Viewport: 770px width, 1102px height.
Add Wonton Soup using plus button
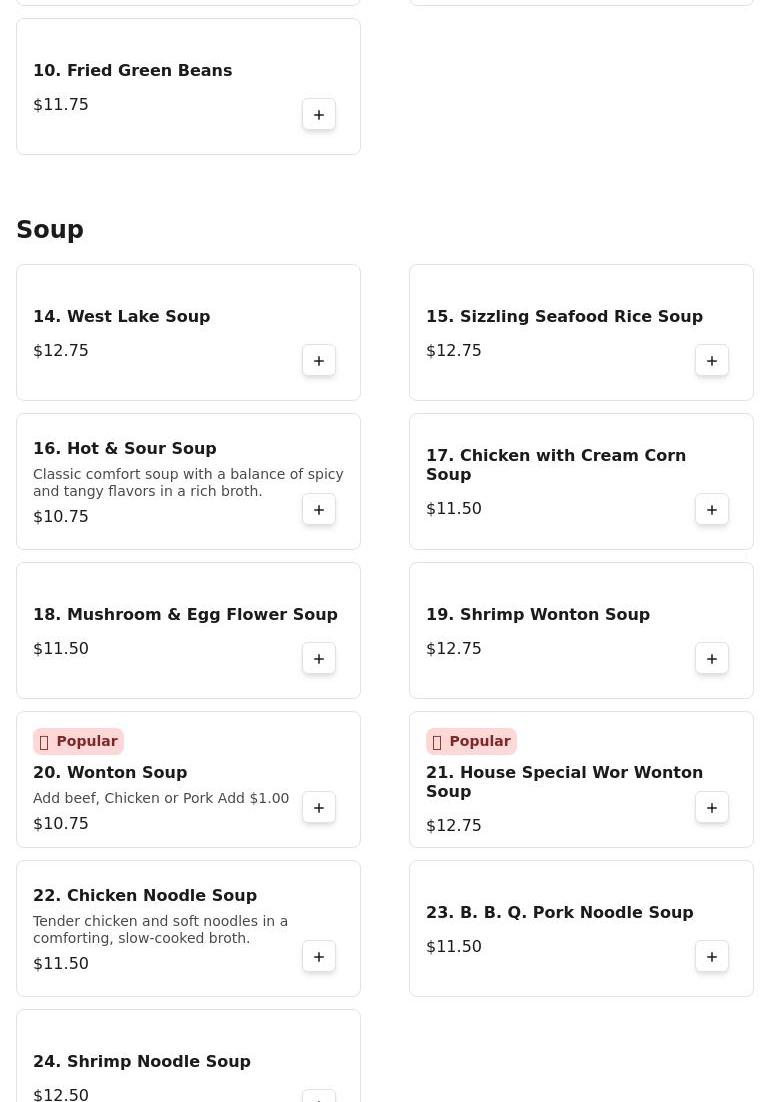(x=319, y=808)
